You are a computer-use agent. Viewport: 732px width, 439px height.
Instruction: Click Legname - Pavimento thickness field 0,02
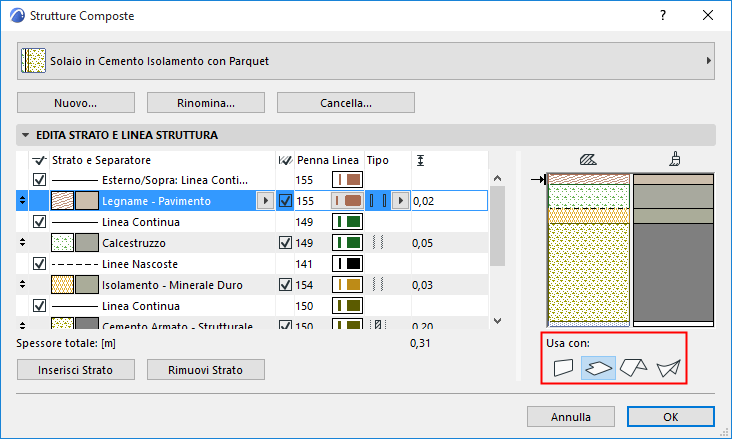(x=449, y=201)
